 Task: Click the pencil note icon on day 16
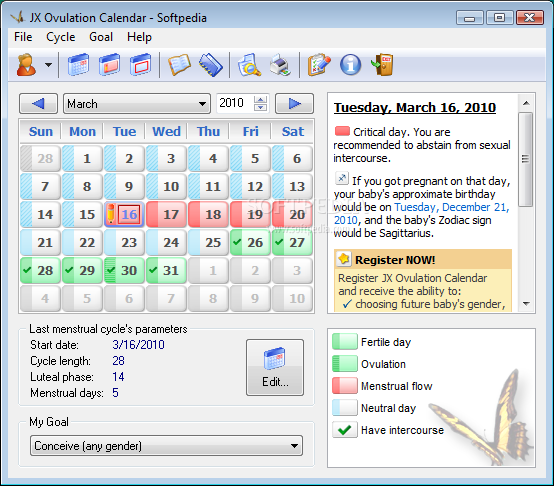111,214
